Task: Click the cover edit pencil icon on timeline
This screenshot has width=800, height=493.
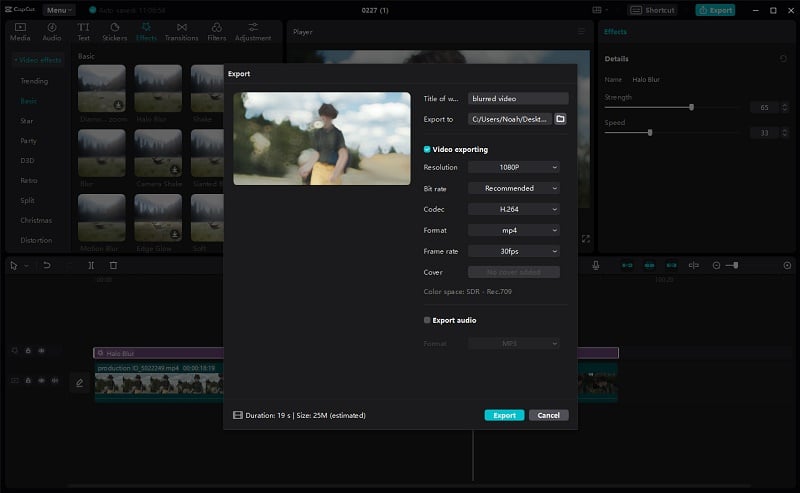Action: tap(80, 383)
